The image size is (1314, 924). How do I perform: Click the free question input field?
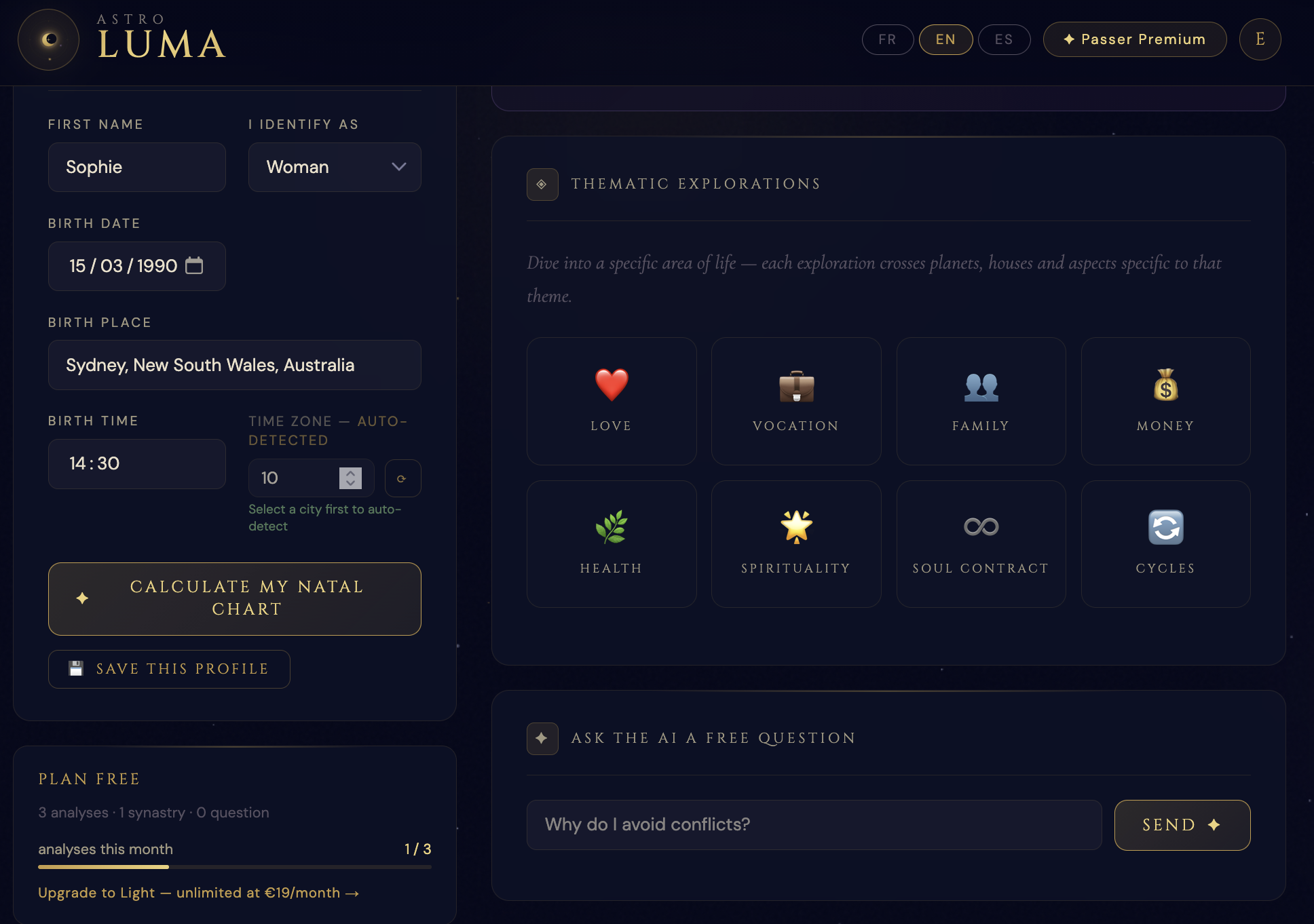813,824
